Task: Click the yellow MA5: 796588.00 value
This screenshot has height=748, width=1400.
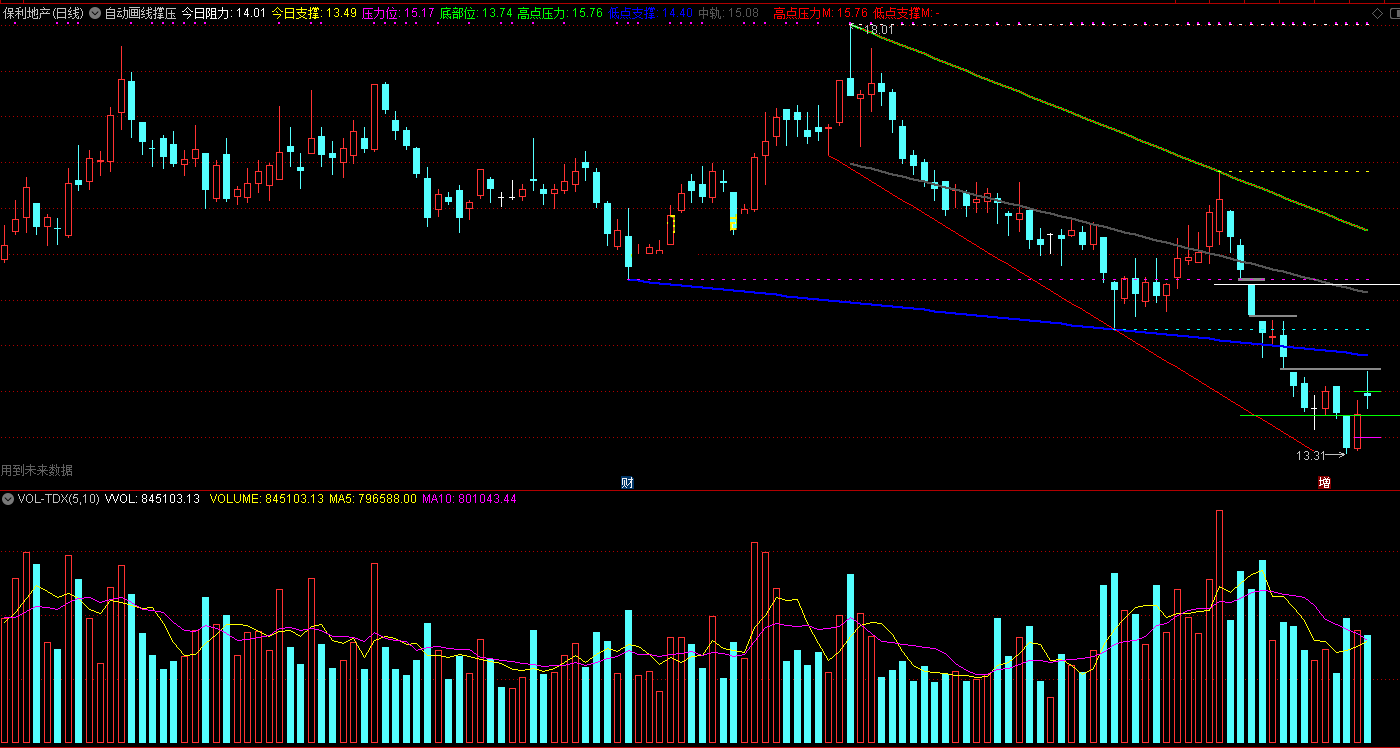Action: (373, 498)
